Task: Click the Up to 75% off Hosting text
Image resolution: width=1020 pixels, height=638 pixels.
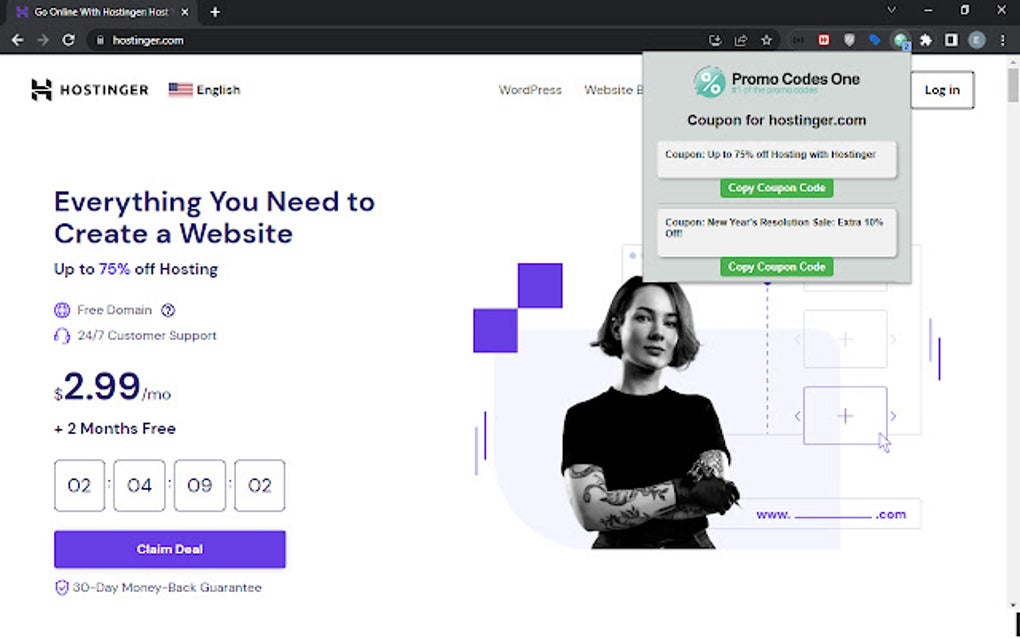Action: pyautogui.click(x=136, y=269)
